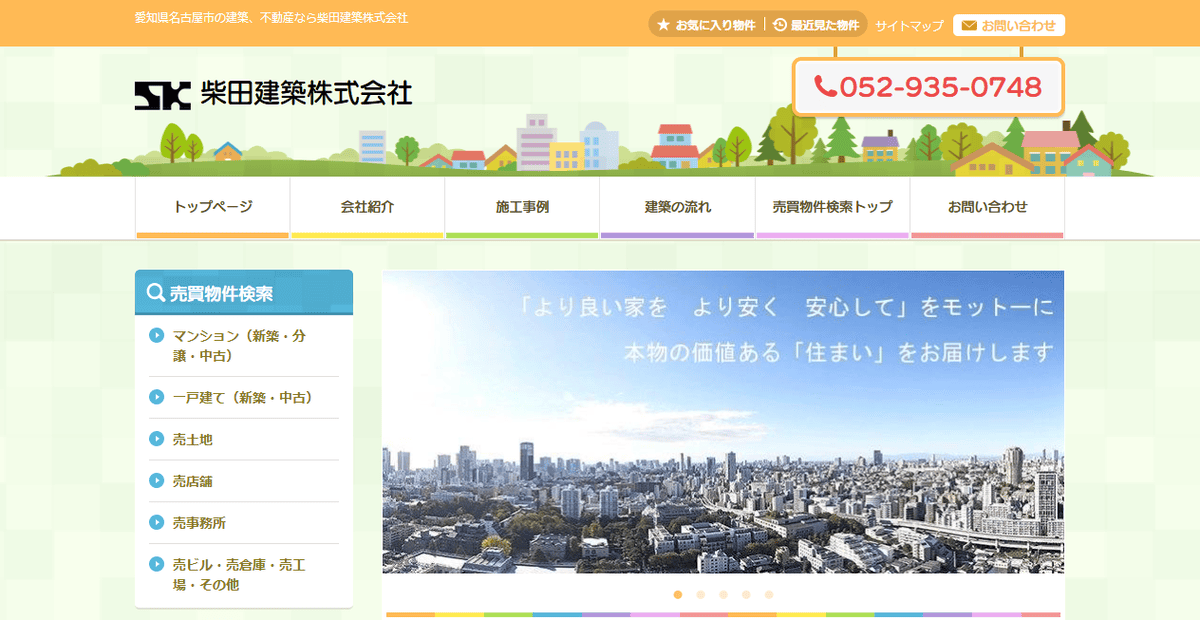The width and height of the screenshot is (1200, 620).
Task: Open 売買物件検索トップ from the navigation
Action: tap(832, 207)
